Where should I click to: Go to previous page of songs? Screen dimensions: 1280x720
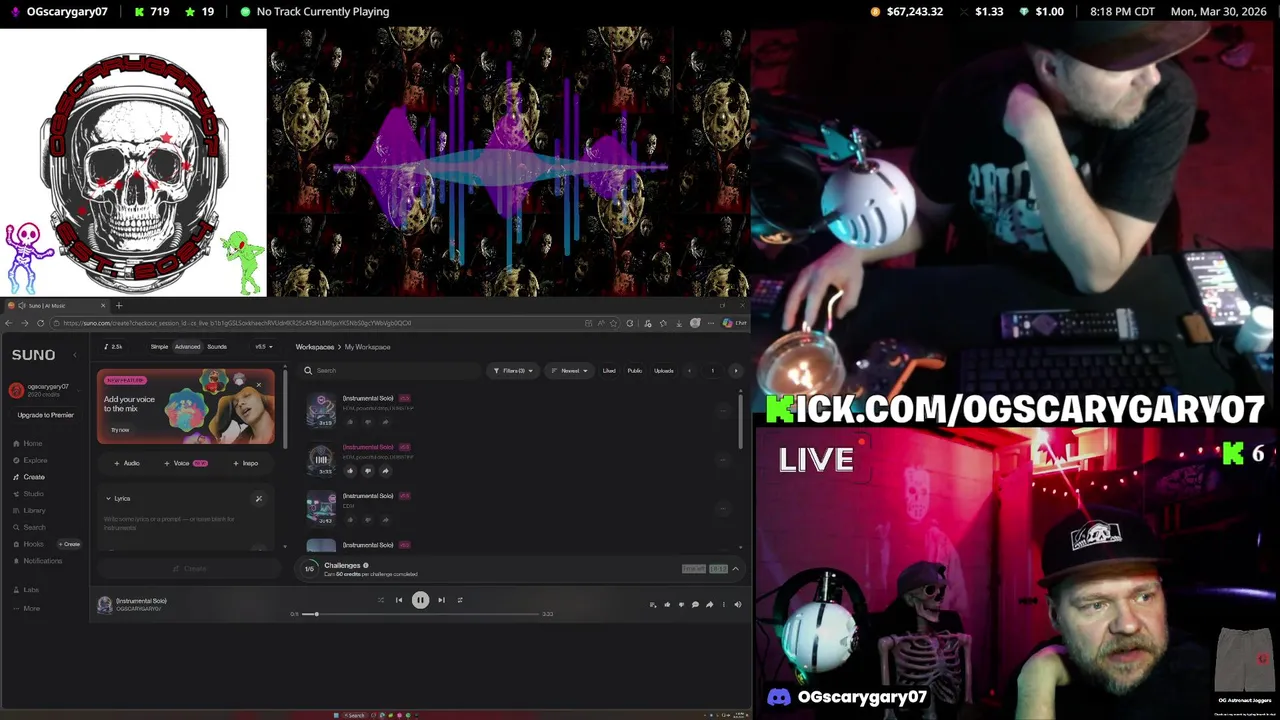click(689, 371)
